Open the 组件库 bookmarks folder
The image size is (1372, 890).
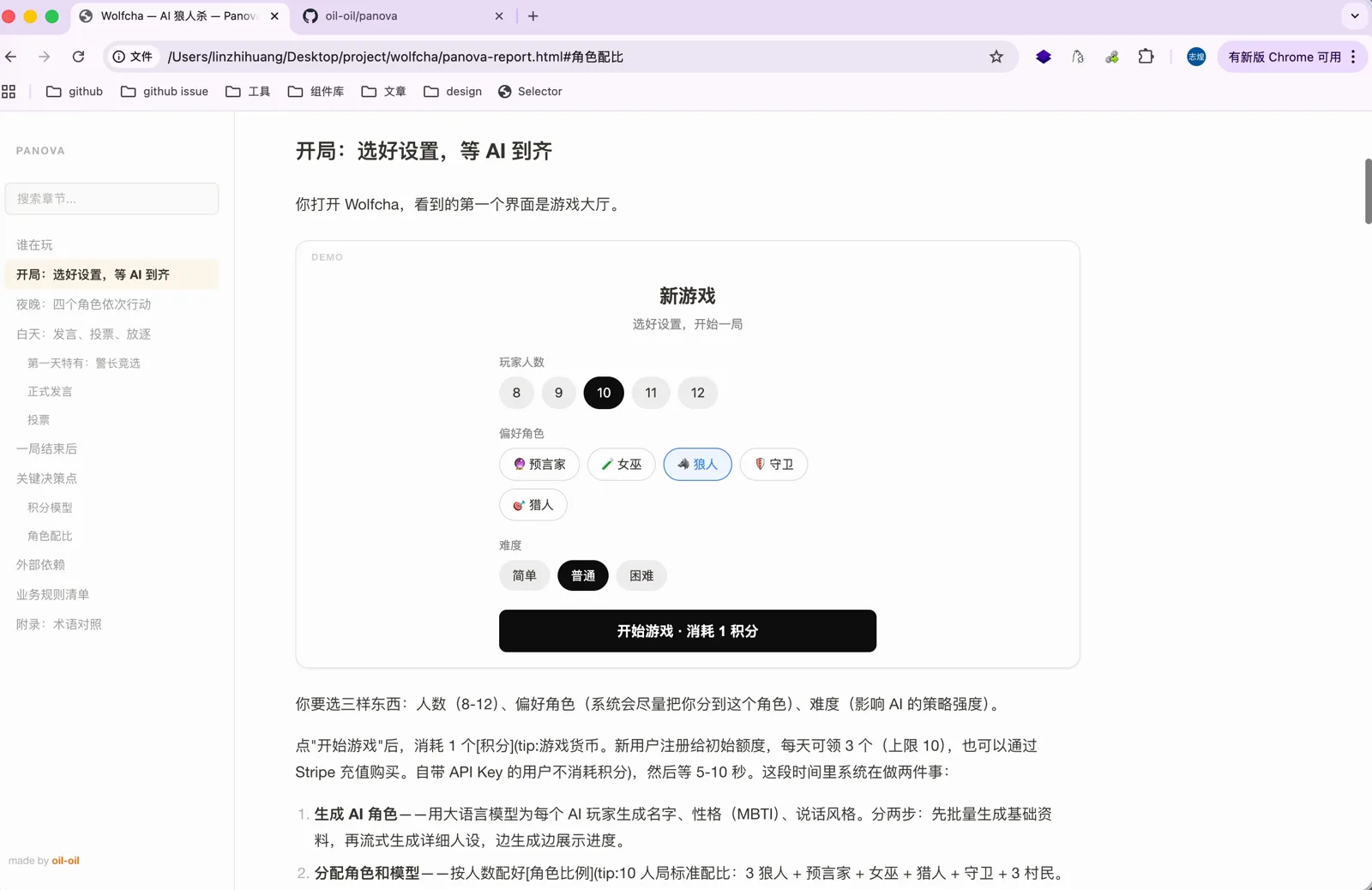[x=316, y=92]
